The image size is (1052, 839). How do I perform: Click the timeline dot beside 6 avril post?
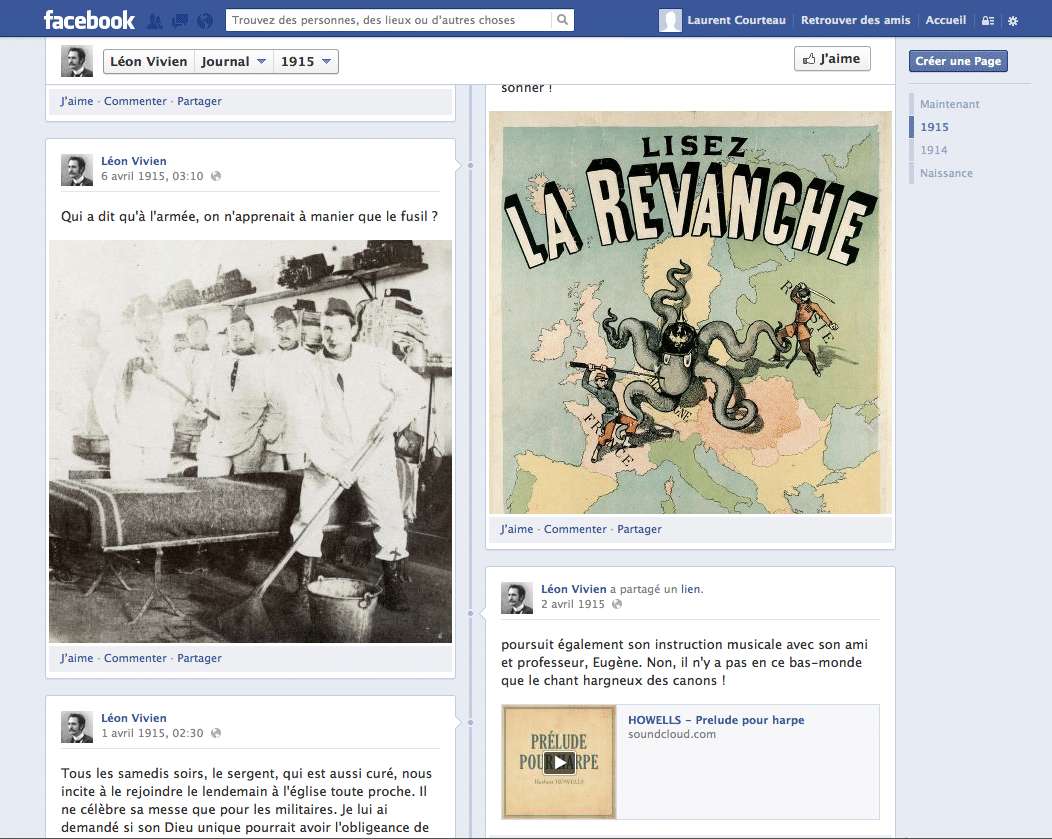click(x=470, y=165)
